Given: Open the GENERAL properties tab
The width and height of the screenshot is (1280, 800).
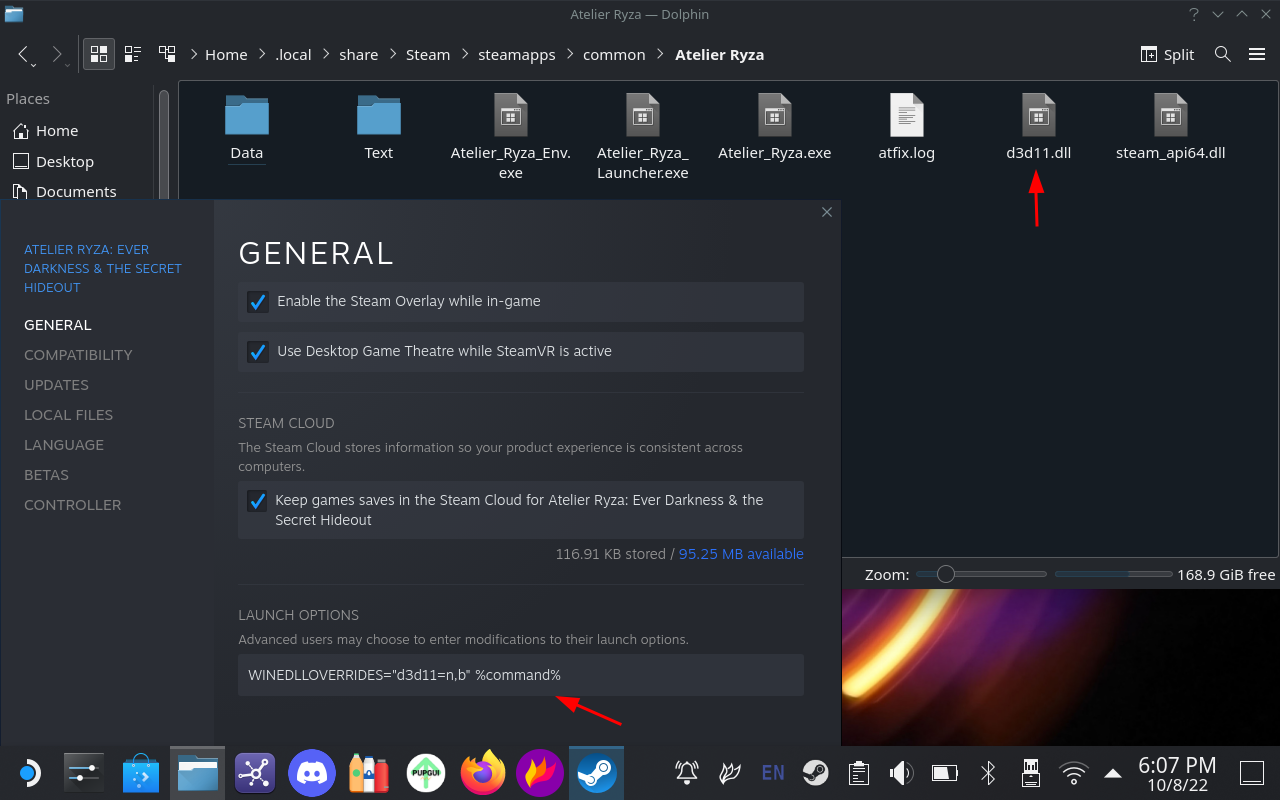Looking at the screenshot, I should pos(58,325).
